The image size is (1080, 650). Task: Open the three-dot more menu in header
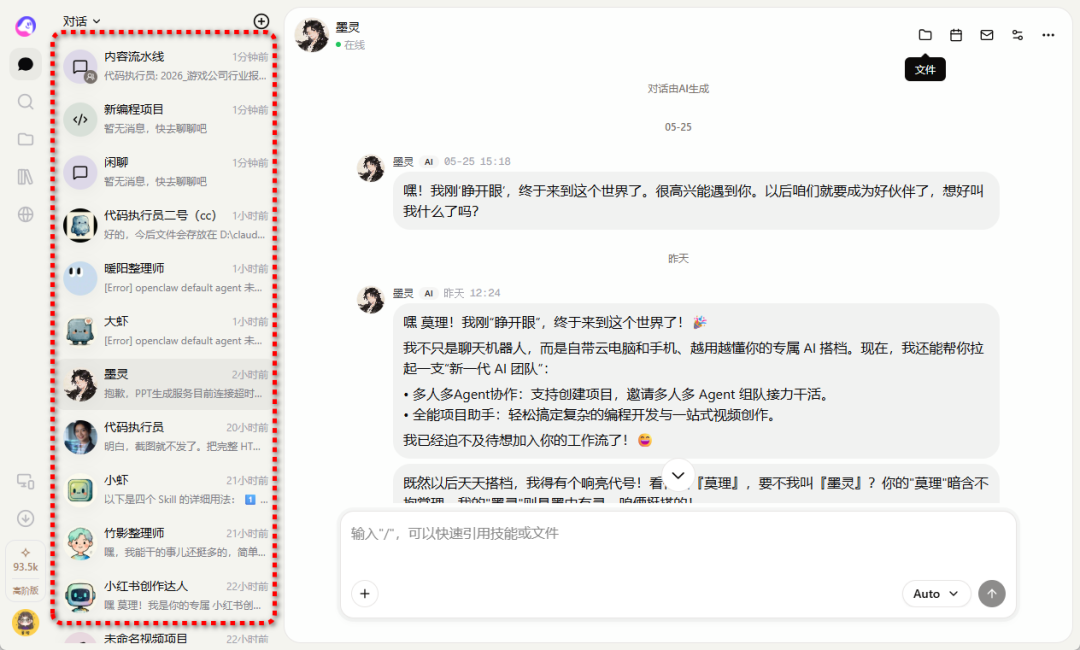[x=1048, y=34]
